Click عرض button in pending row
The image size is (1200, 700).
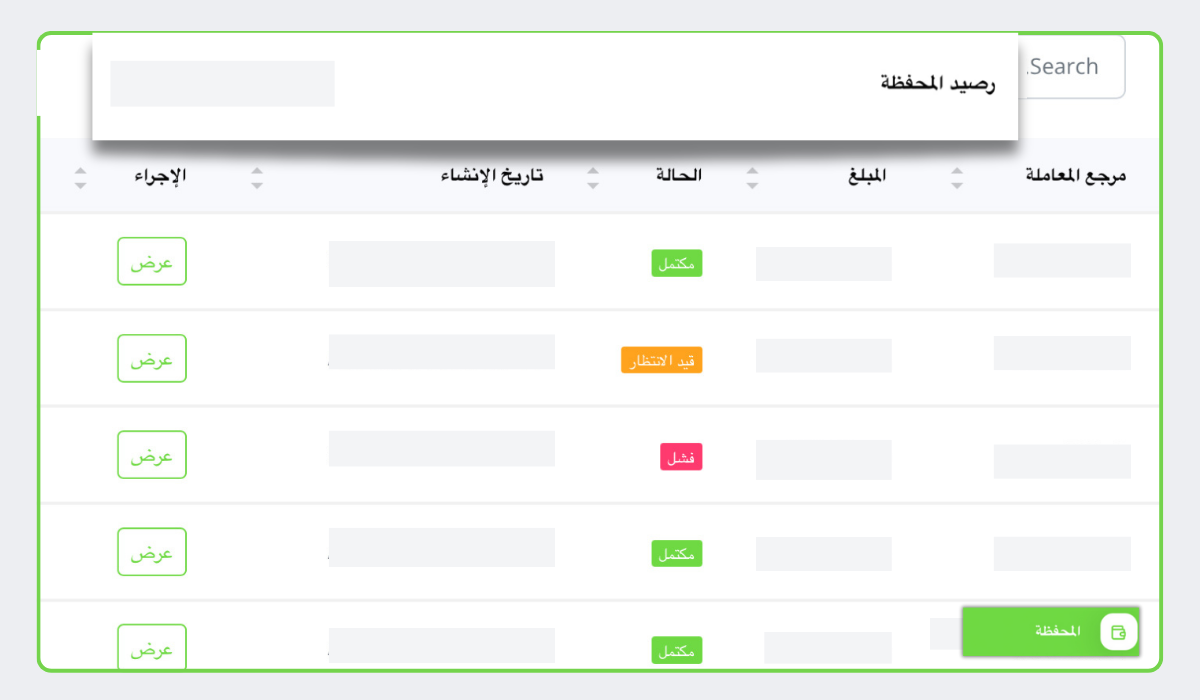click(152, 358)
